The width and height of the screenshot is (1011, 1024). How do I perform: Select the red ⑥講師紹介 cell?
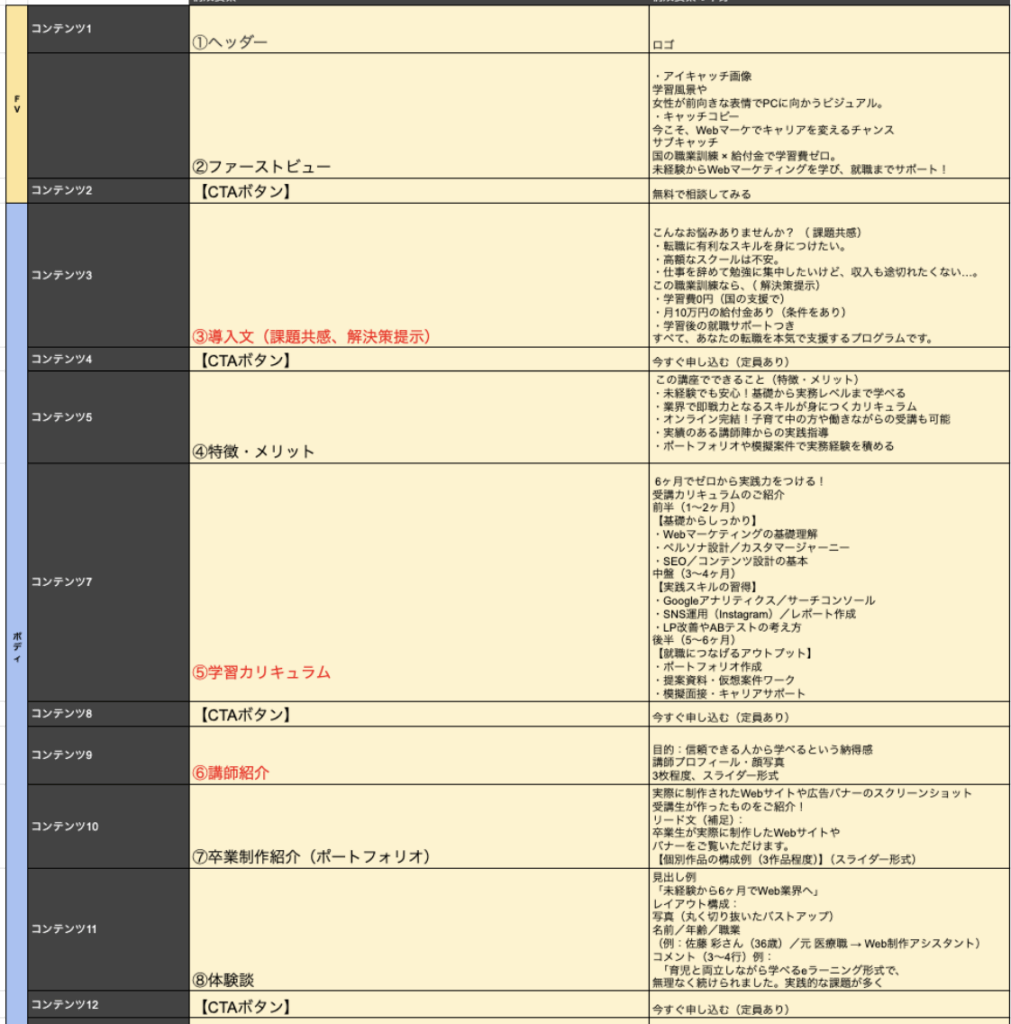[418, 756]
